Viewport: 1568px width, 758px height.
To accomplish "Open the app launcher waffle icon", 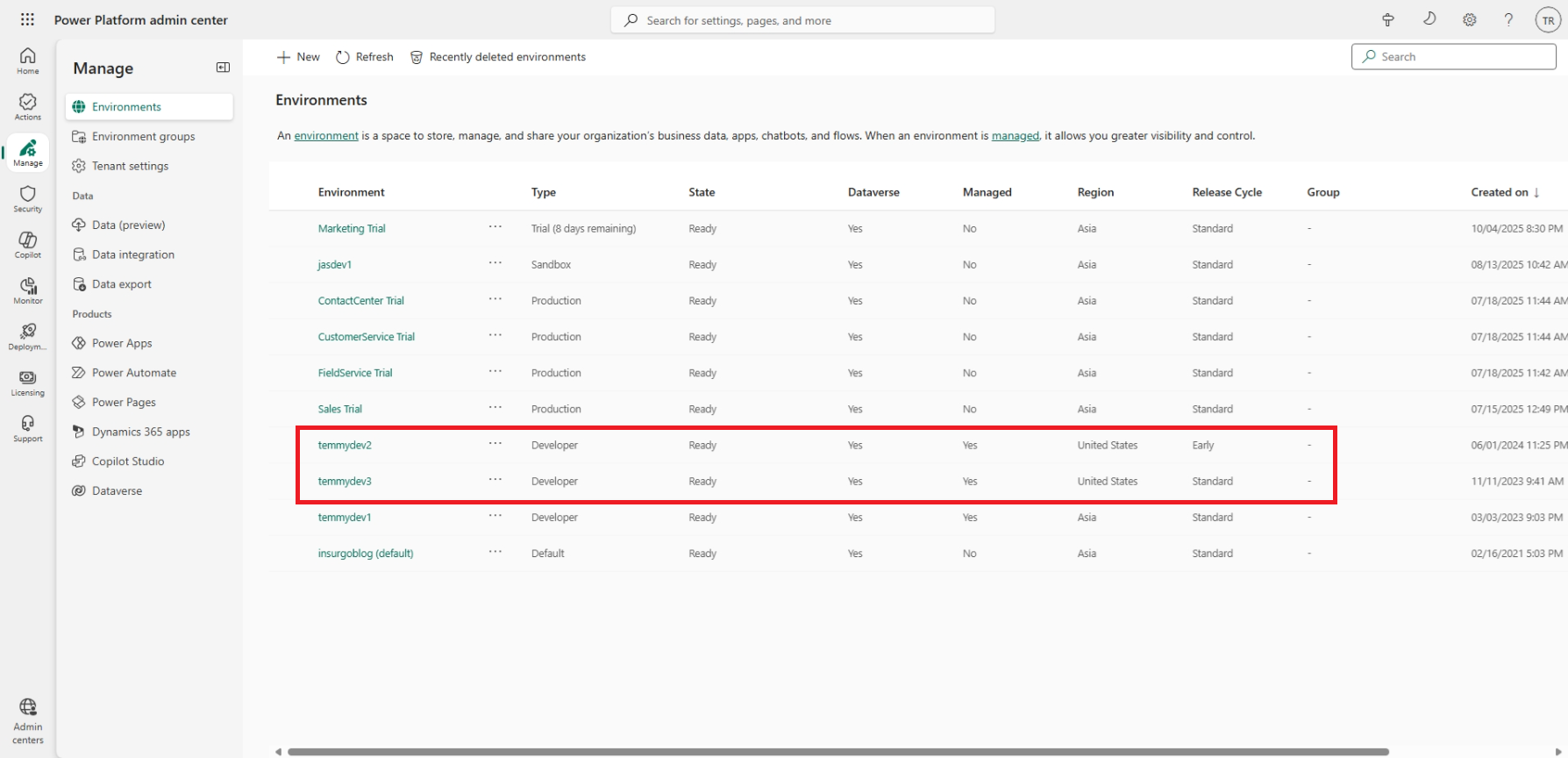I will (27, 19).
